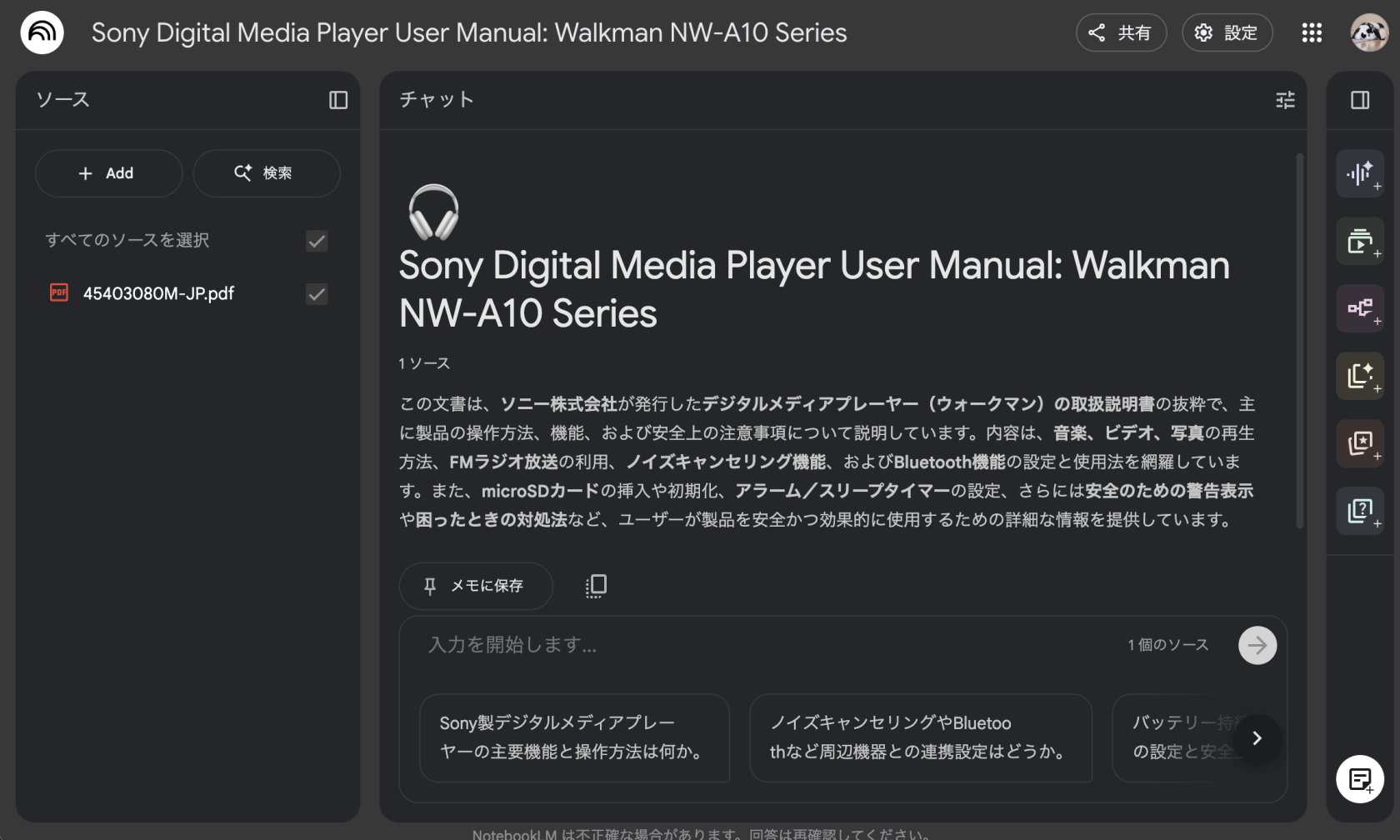
Task: Create a Video Overview
Action: point(1360,242)
